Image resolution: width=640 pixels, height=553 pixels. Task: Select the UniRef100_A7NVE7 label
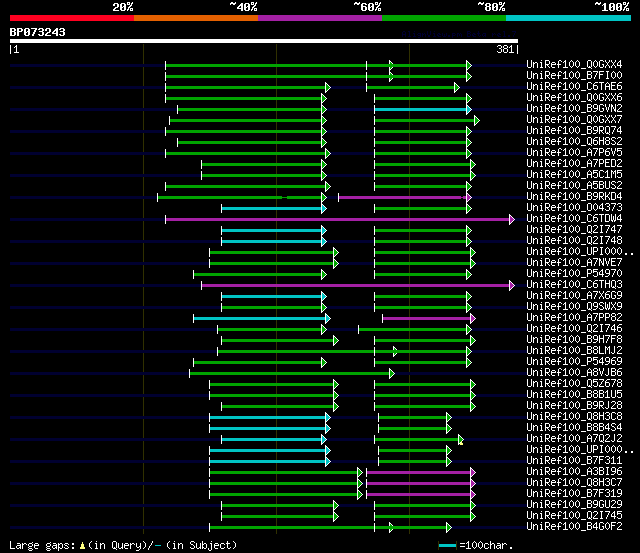(x=574, y=262)
